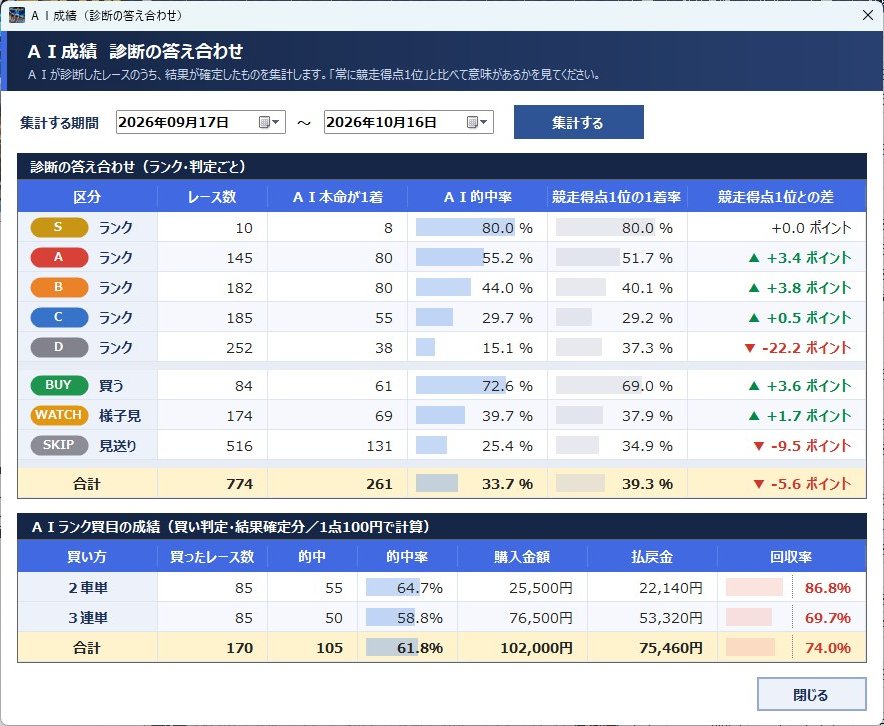Click the 80.0 % AI hit rate bar for S rank
Screen dimensions: 884x726
pyautogui.click(x=466, y=228)
